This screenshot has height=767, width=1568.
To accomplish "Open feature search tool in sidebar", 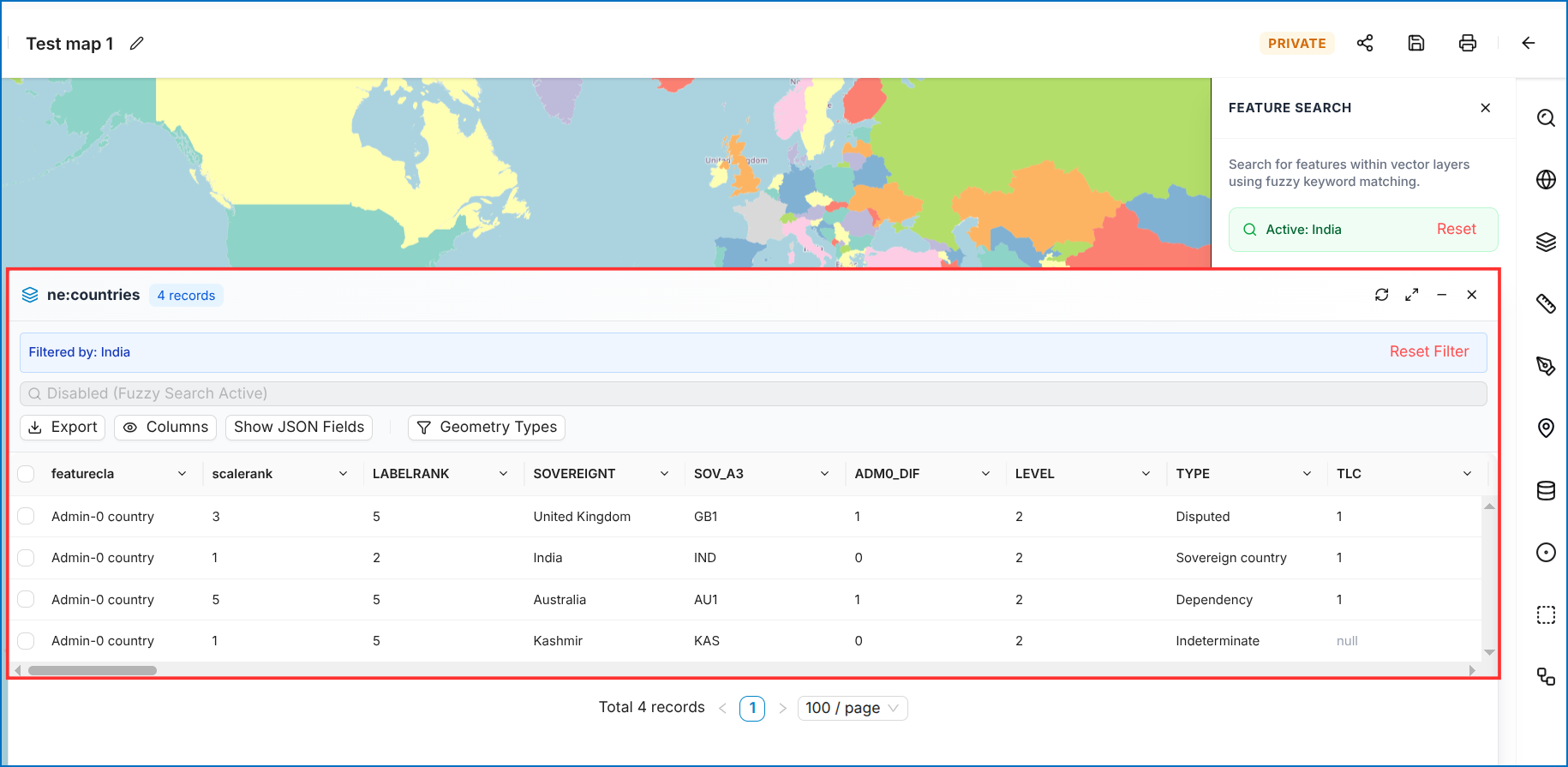I will point(1546,118).
